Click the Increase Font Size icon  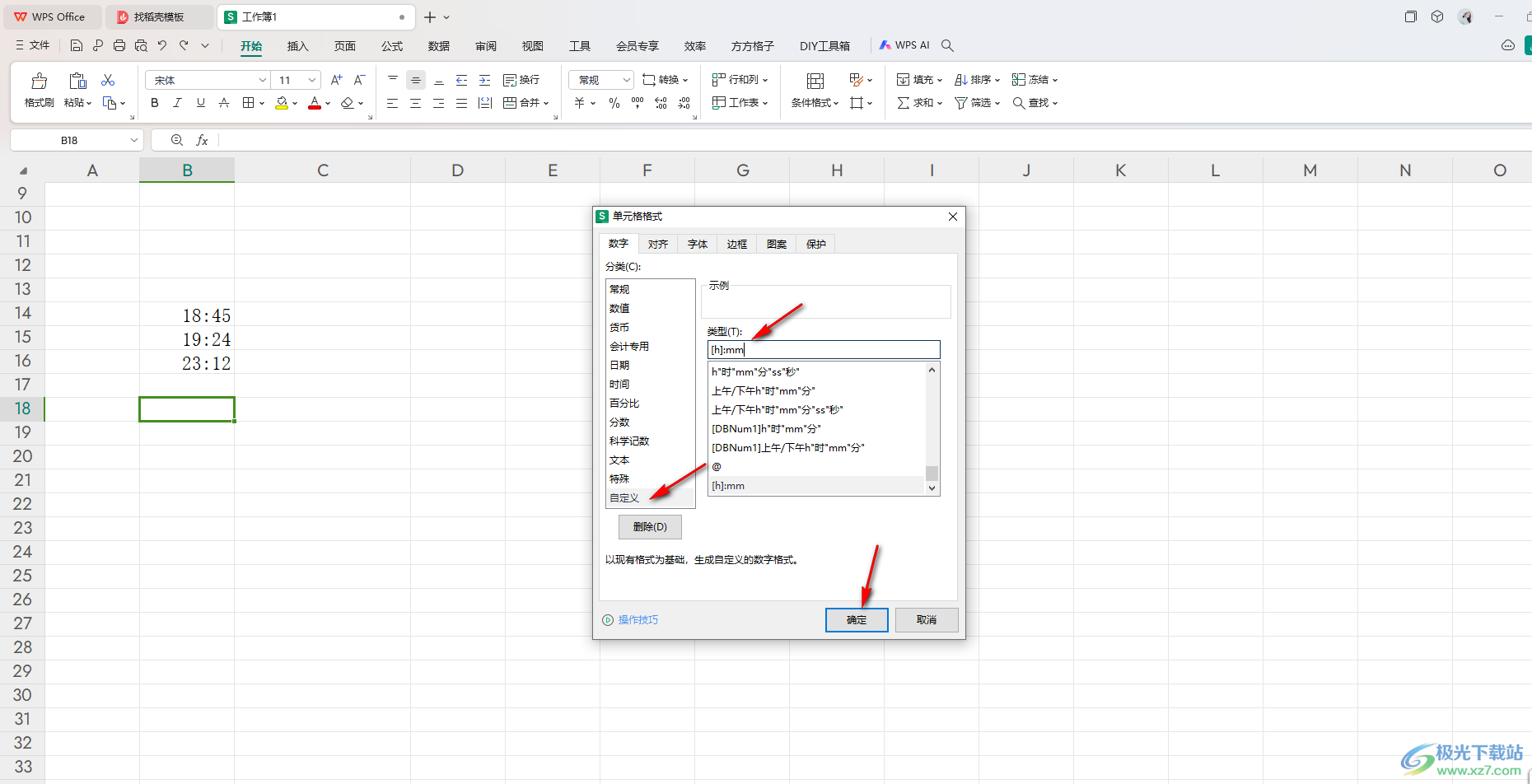coord(336,80)
